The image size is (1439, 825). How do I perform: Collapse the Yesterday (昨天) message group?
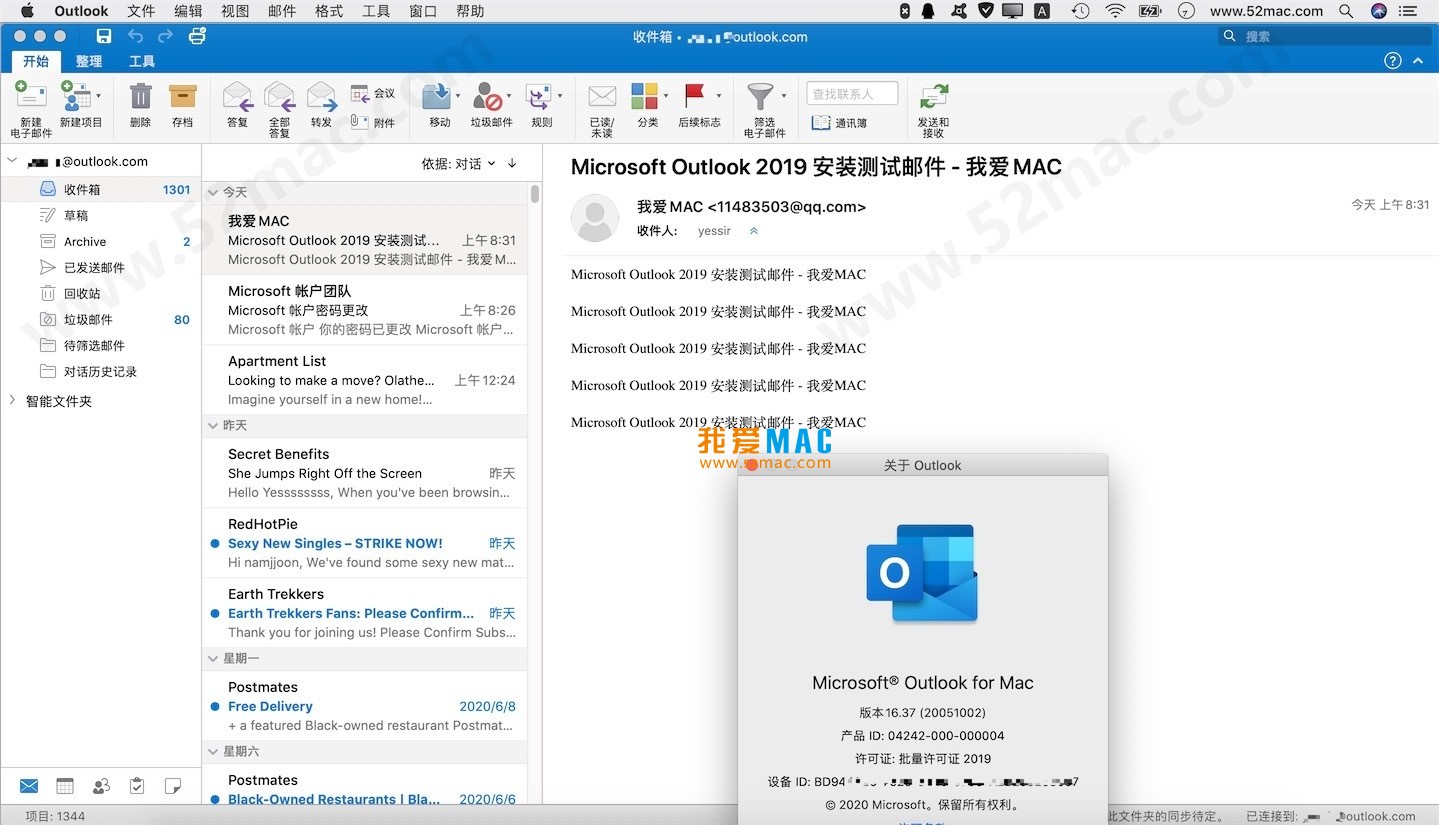pyautogui.click(x=213, y=426)
